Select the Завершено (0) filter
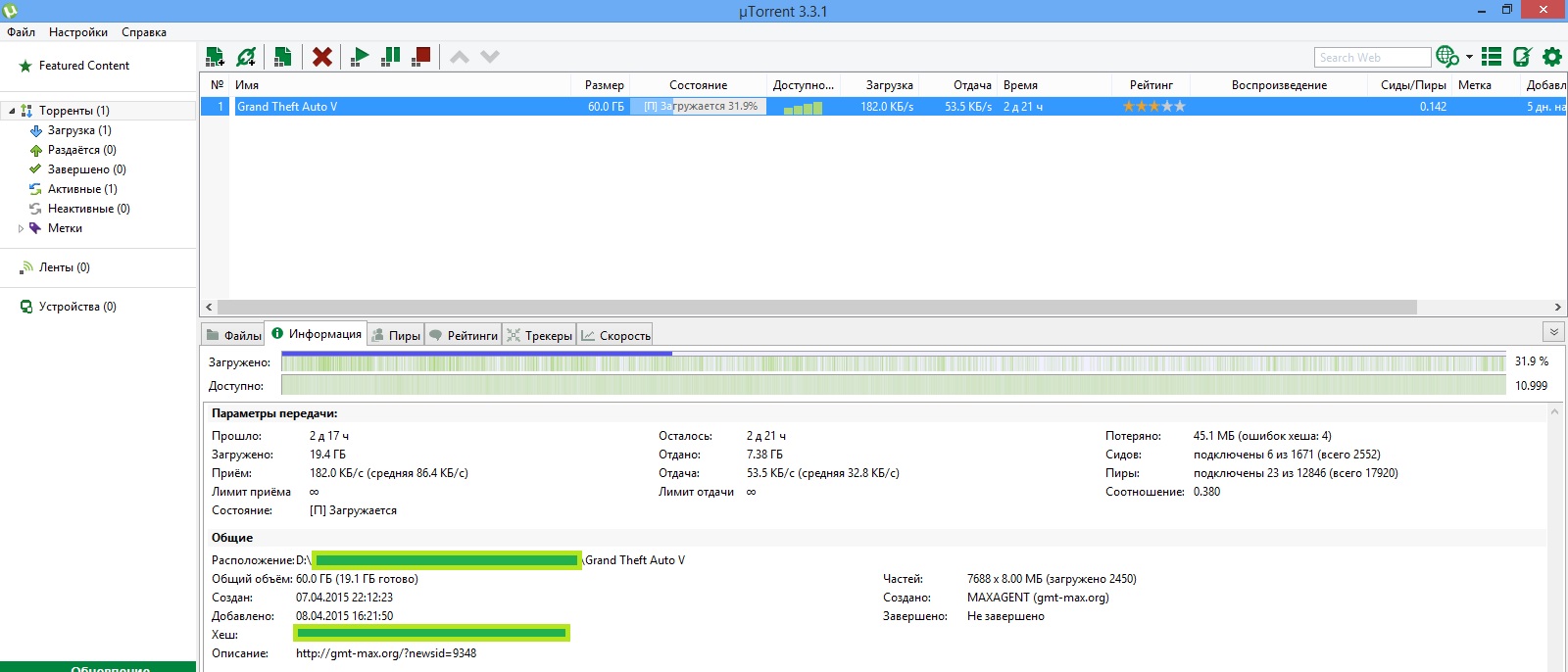Image resolution: width=1568 pixels, height=672 pixels. click(x=87, y=169)
